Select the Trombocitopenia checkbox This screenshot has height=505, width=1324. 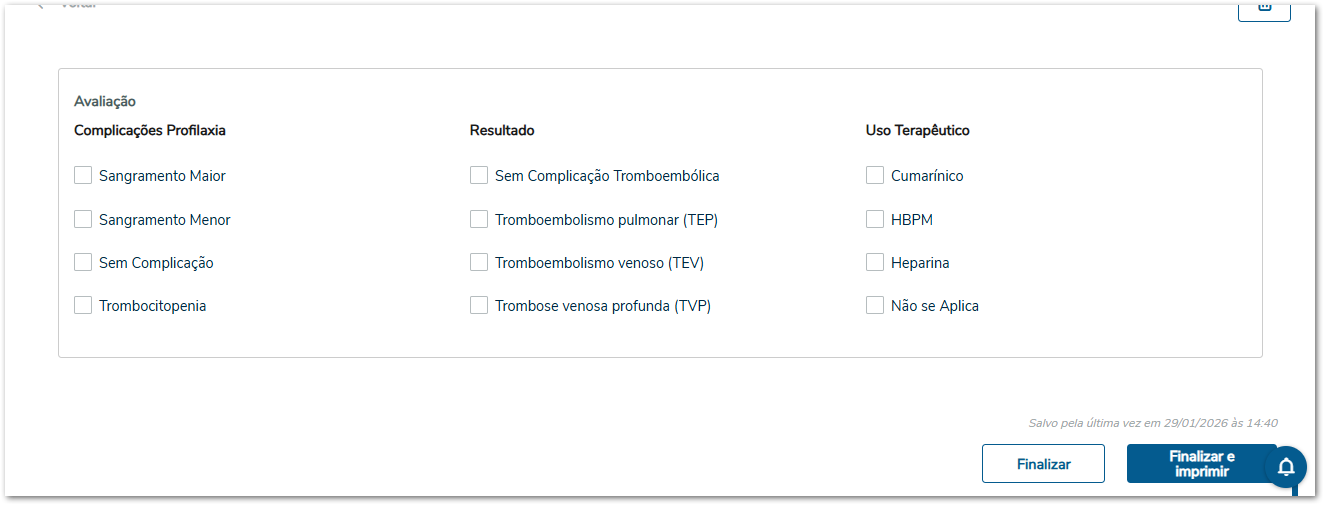pos(83,306)
